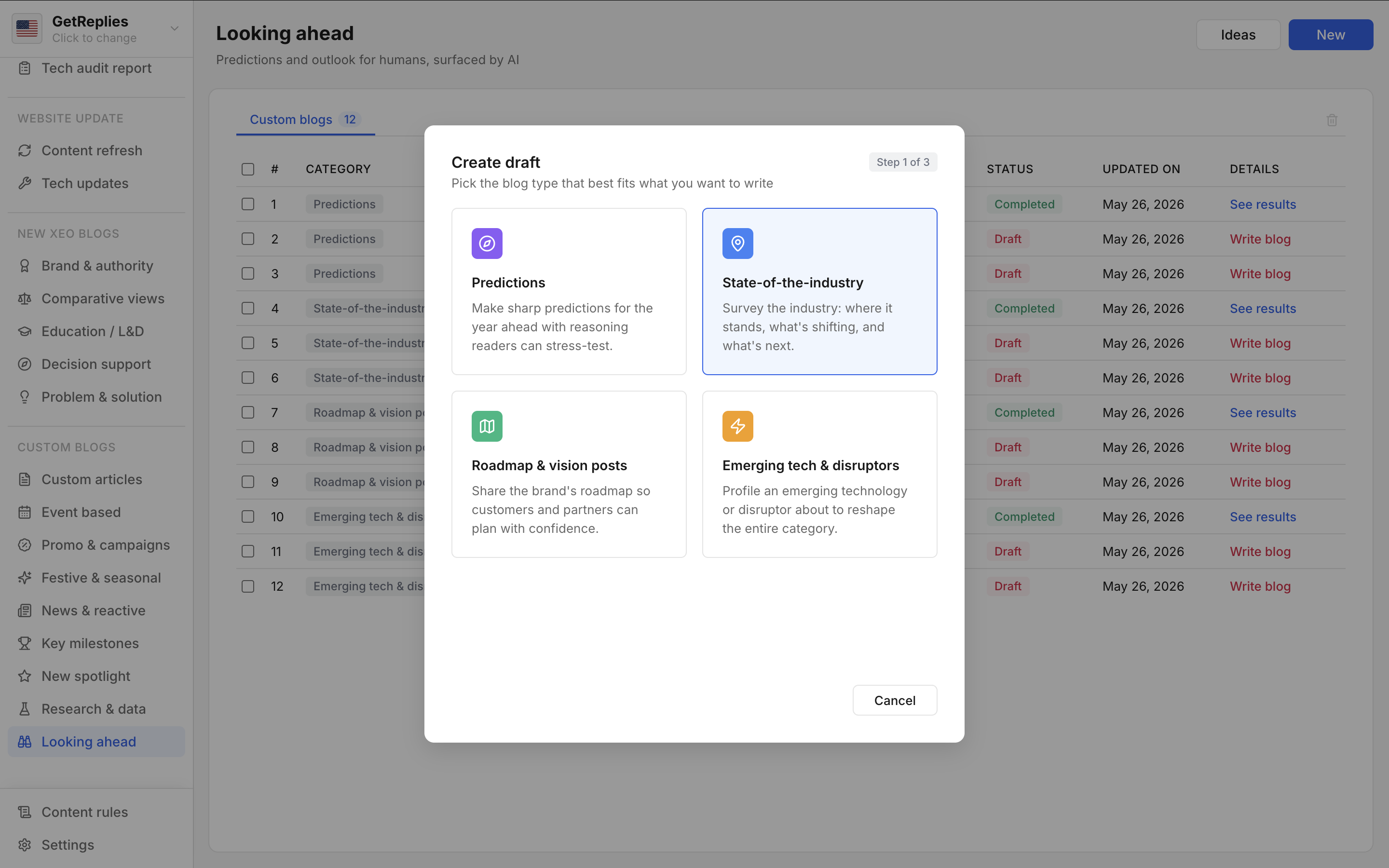Click the Custom blogs count badge 12
Screen dimensions: 1389x868
[350, 120]
